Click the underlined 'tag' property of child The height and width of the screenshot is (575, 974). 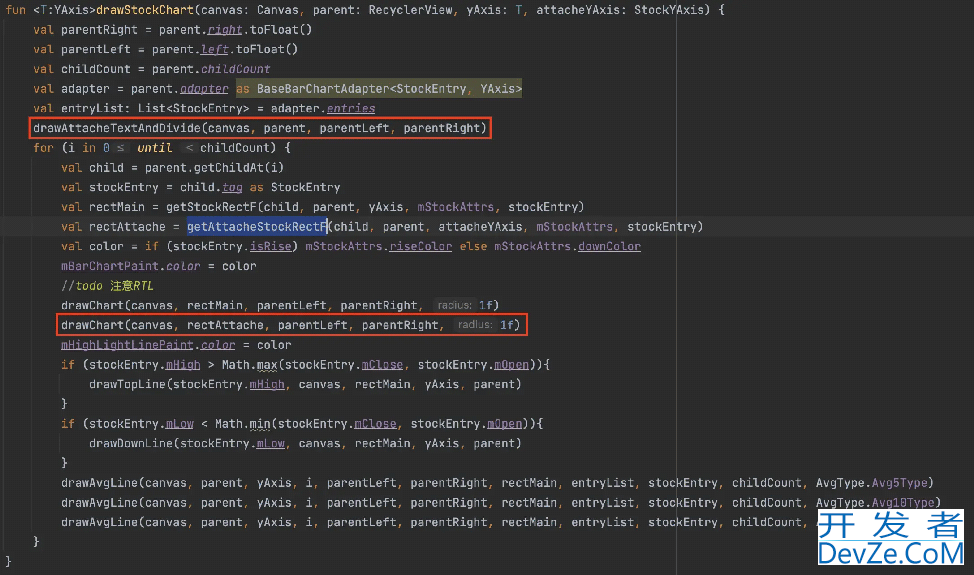click(x=232, y=188)
